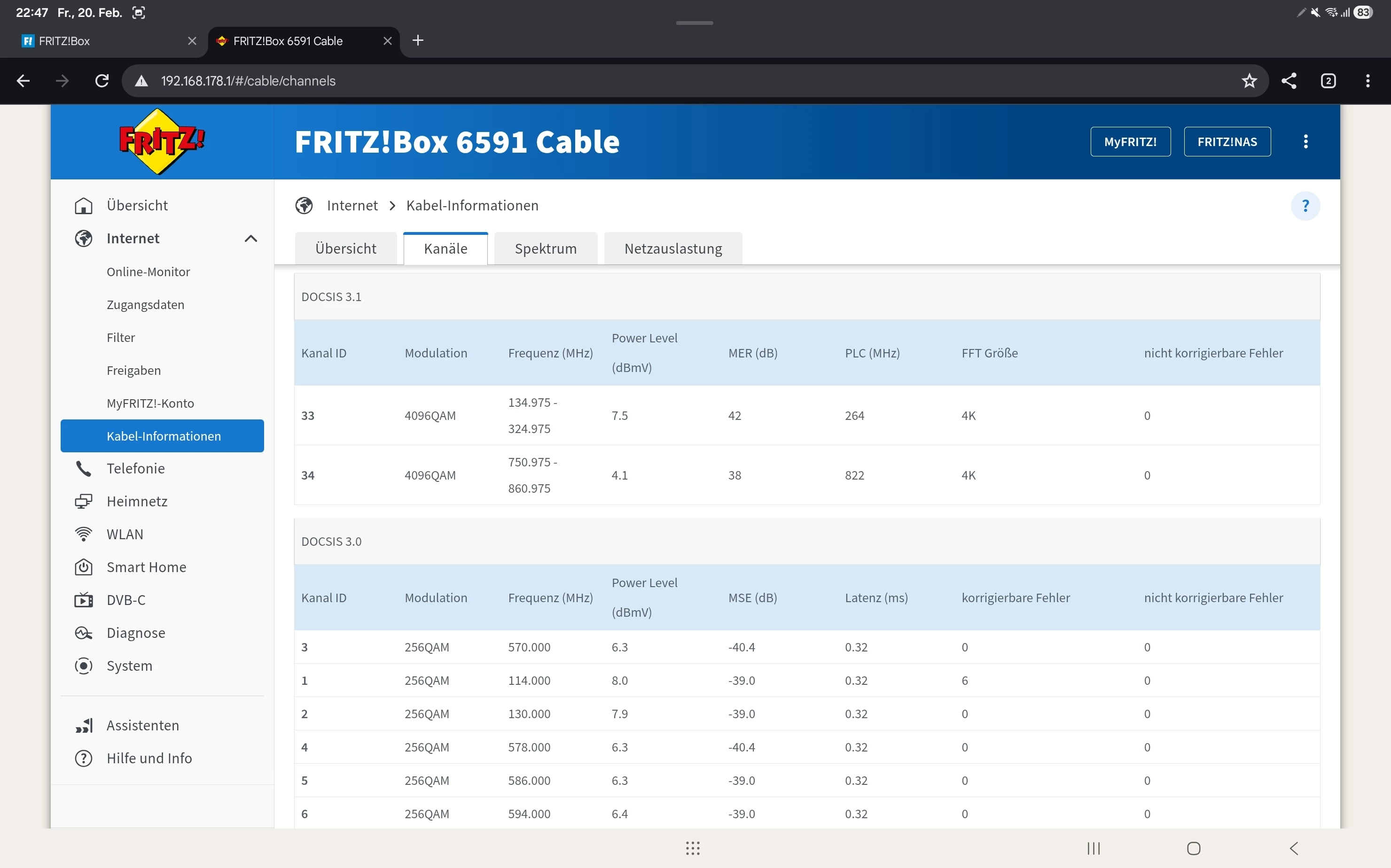Open the FRITZ!Box header three-dot menu

point(1305,142)
